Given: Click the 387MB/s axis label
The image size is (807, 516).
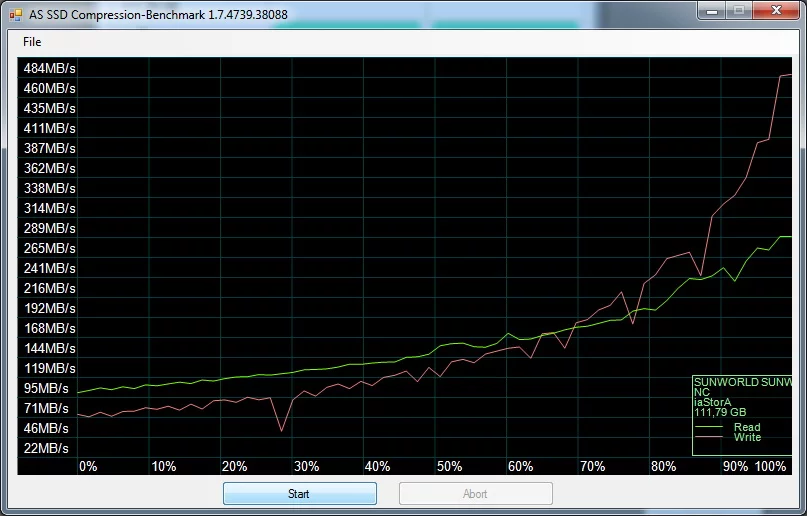Looking at the screenshot, I should click(49, 148).
